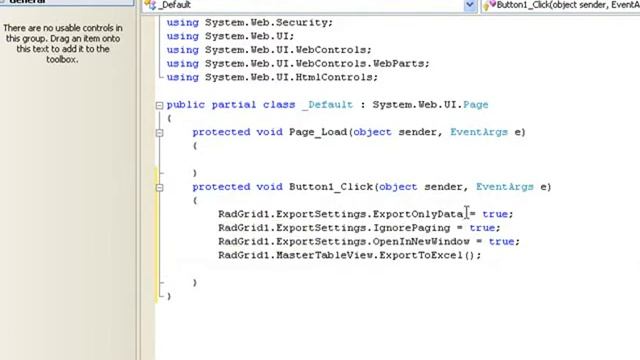This screenshot has width=640, height=360.
Task: Click 'System.Web.UI.Page' base class text
Action: [x=430, y=104]
